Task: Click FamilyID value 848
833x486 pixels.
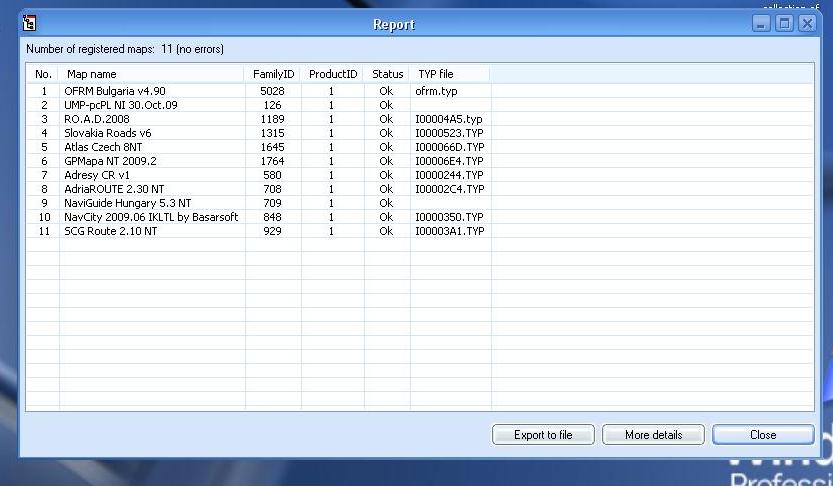Action: (x=272, y=217)
